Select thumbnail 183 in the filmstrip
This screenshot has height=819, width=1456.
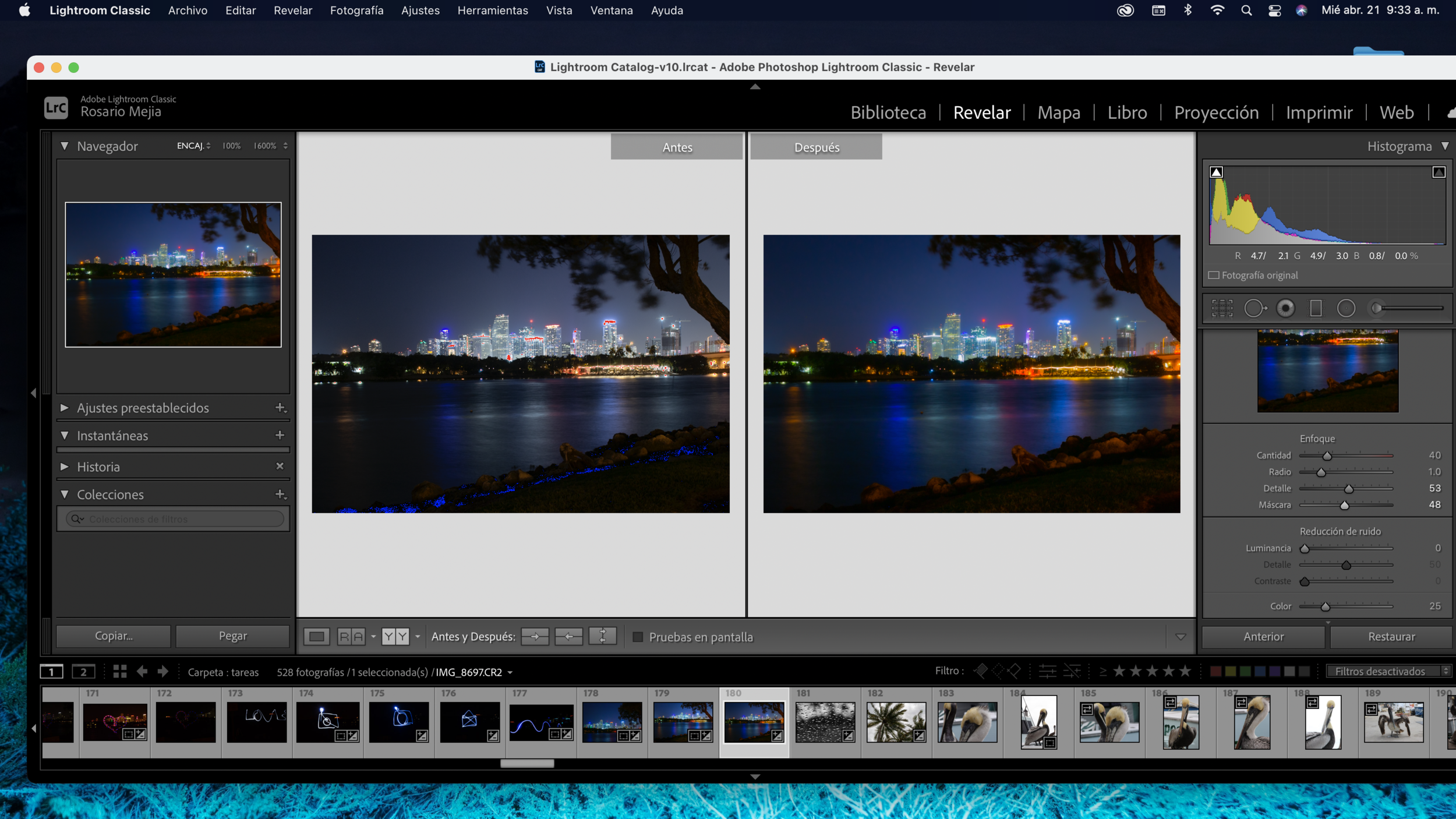[967, 722]
